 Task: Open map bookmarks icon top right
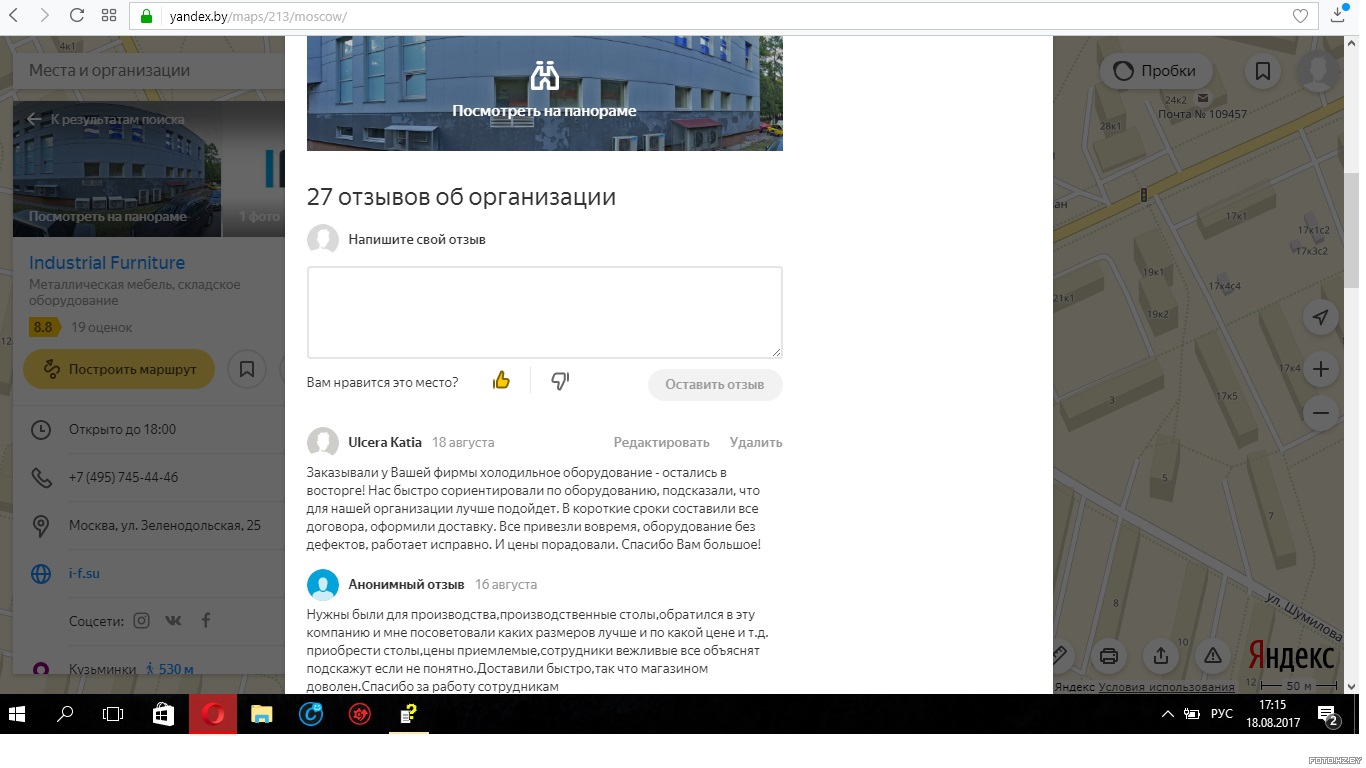(x=1263, y=71)
